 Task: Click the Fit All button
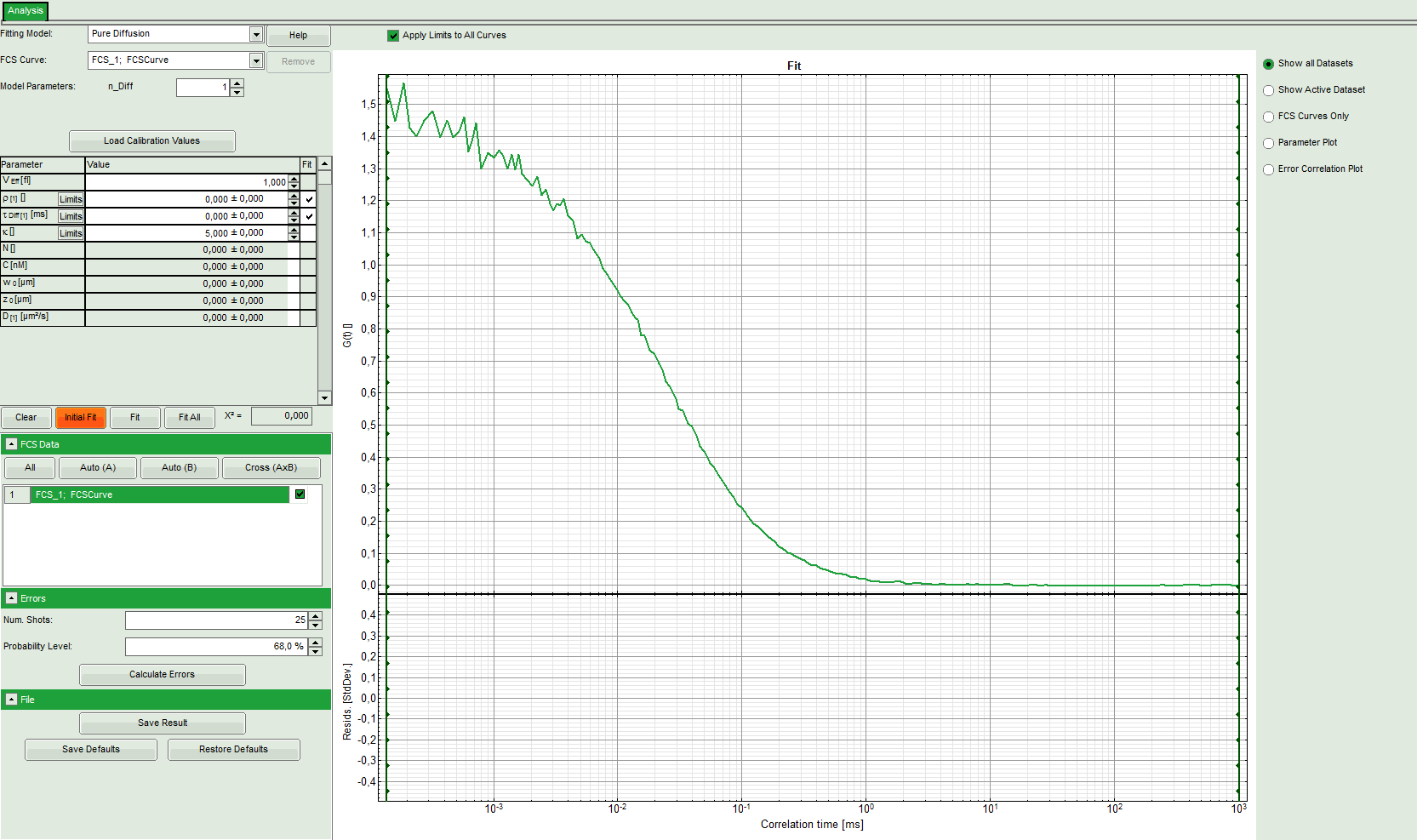[189, 418]
